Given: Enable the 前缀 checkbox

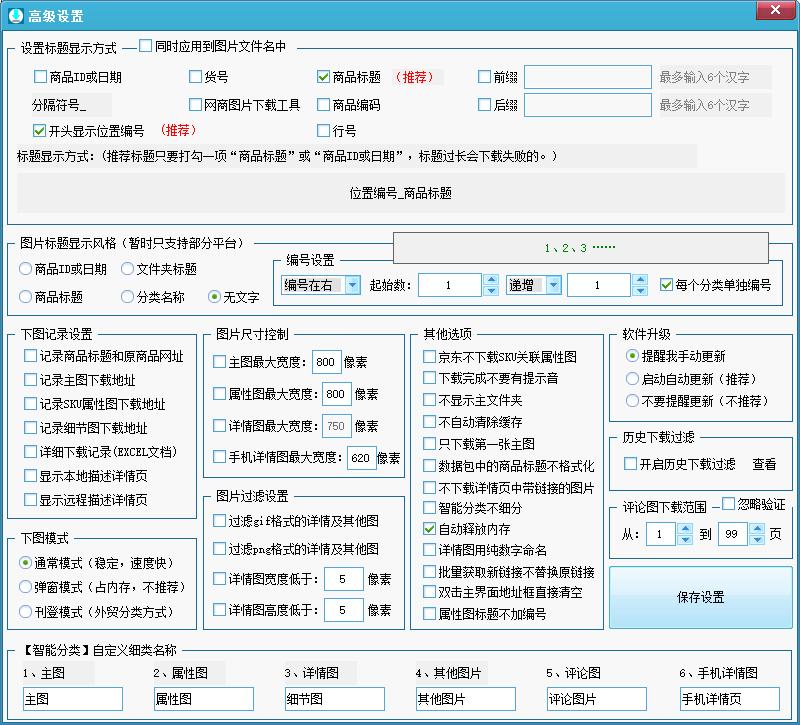Looking at the screenshot, I should pos(486,77).
